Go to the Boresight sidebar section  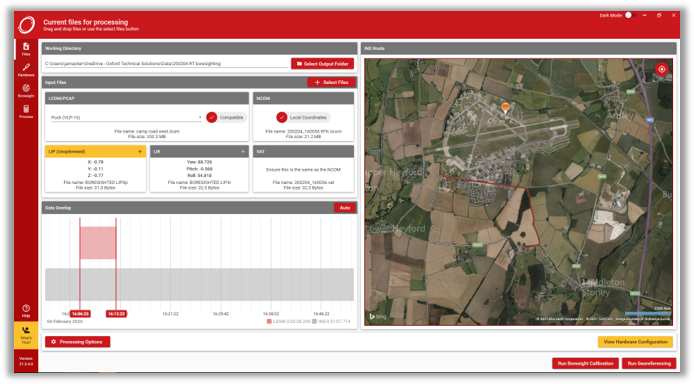point(26,90)
